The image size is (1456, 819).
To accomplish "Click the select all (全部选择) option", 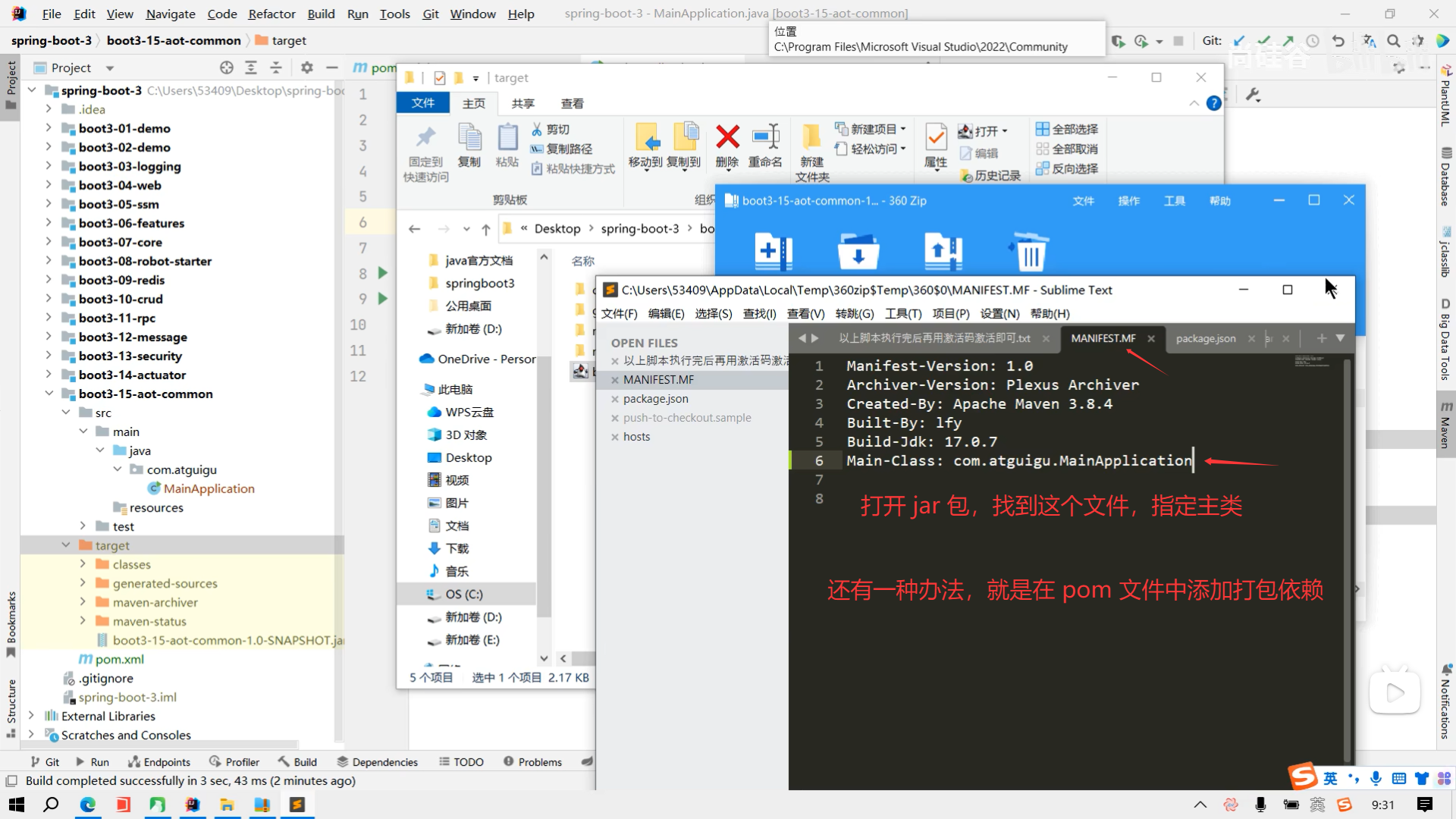I will (x=1067, y=129).
